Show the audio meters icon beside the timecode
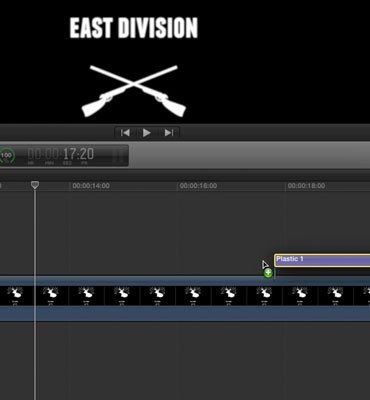The width and height of the screenshot is (370, 400). tap(119, 156)
